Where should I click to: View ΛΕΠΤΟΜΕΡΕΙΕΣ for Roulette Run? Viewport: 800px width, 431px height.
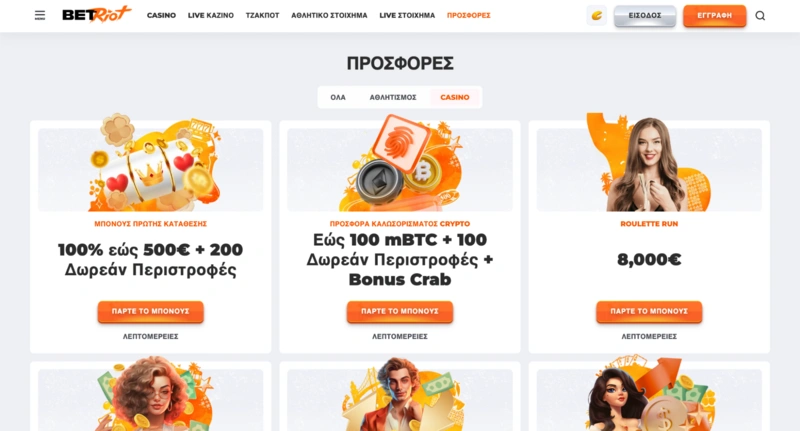649,337
